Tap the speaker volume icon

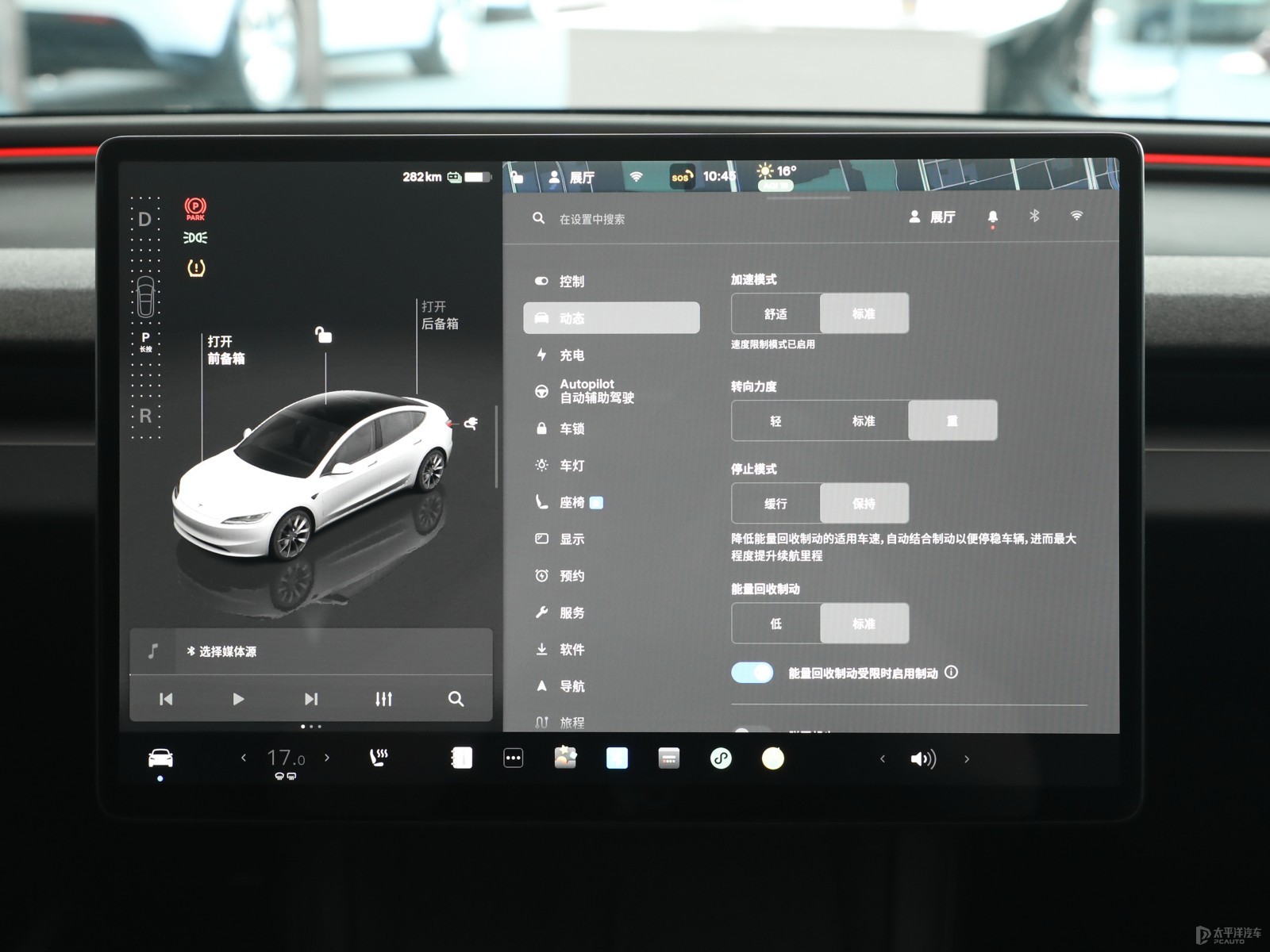tap(923, 759)
